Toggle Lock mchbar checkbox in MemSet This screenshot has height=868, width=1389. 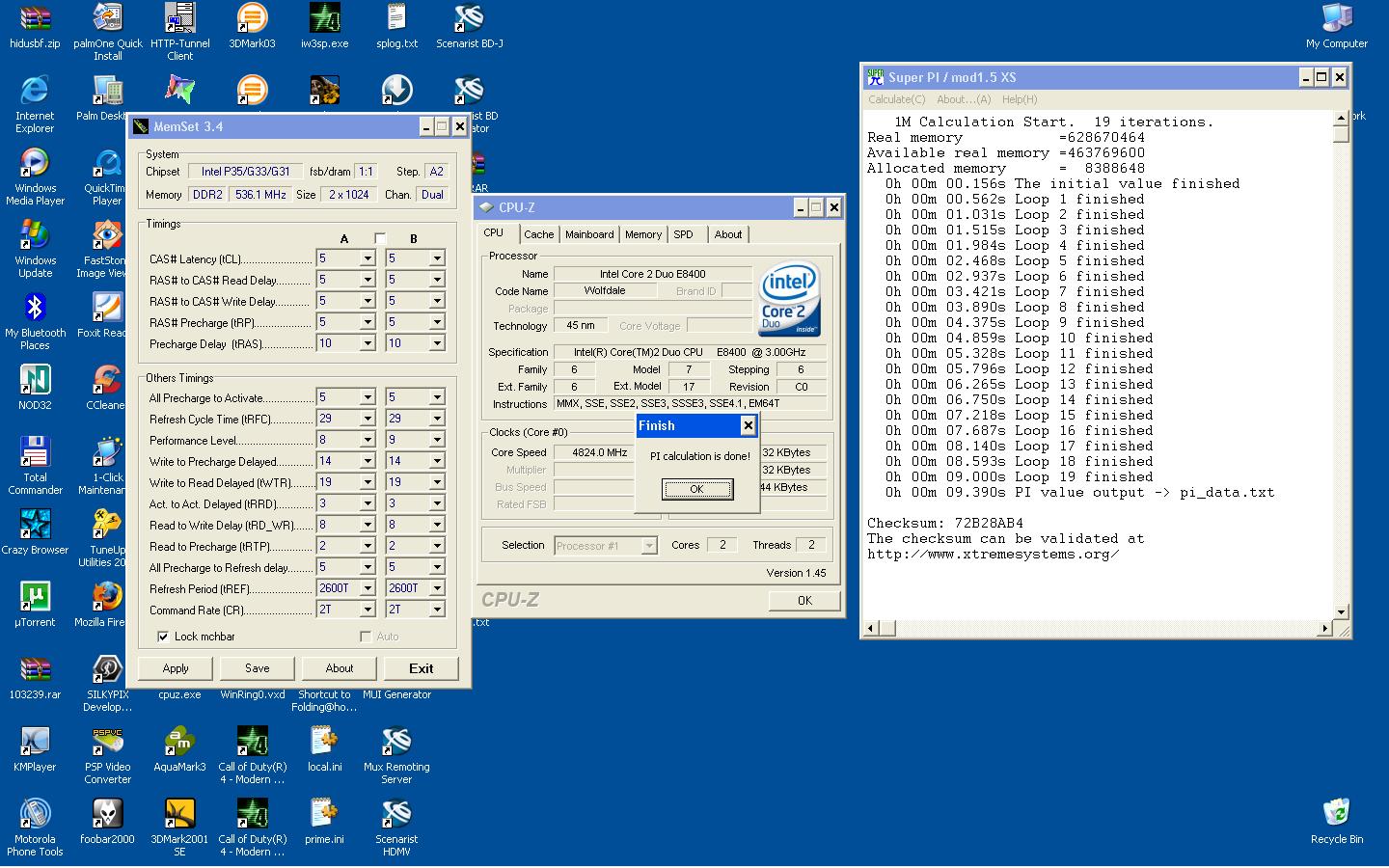pos(163,637)
